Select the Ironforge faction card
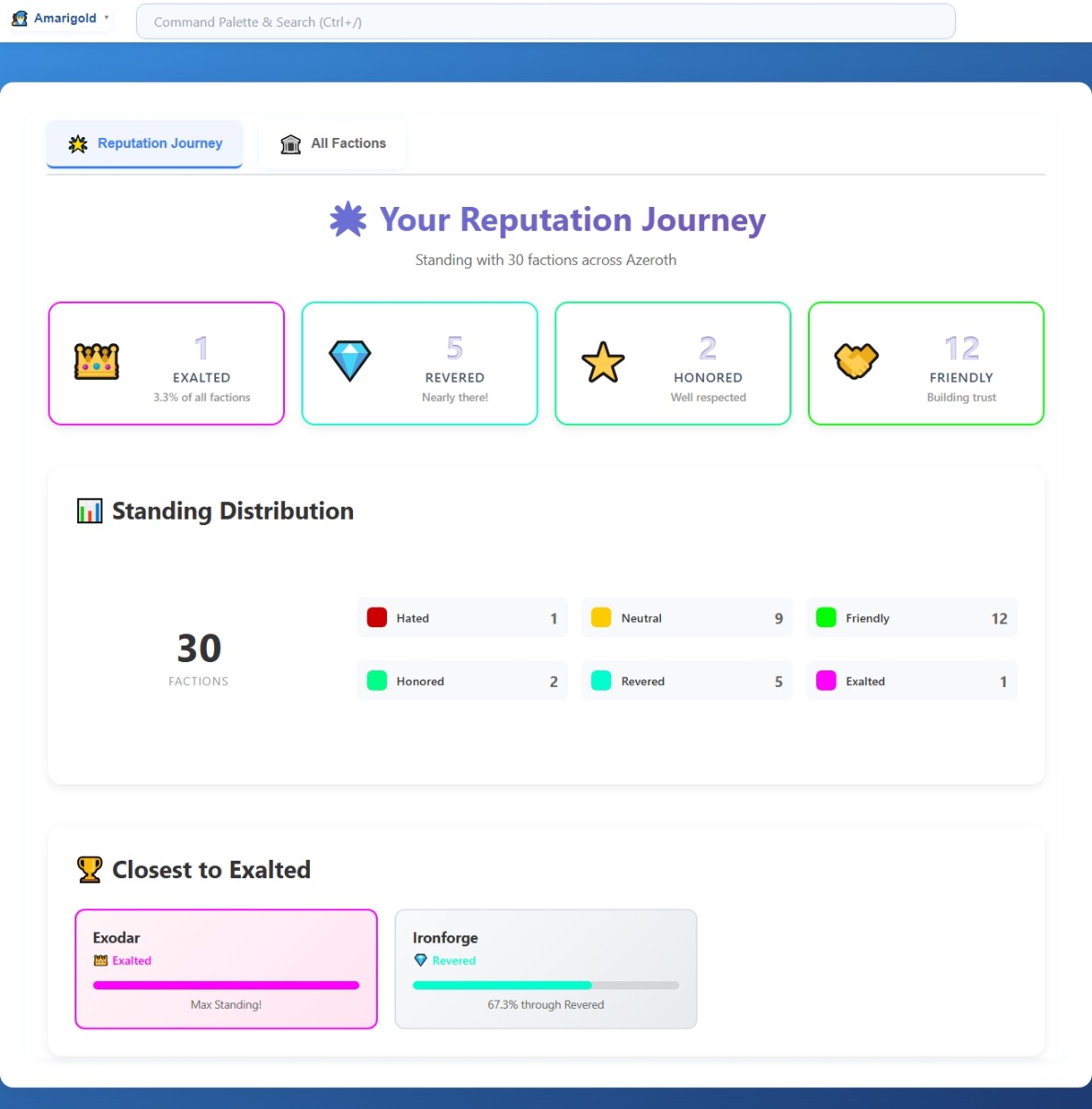Image resolution: width=1092 pixels, height=1109 pixels. coord(545,968)
